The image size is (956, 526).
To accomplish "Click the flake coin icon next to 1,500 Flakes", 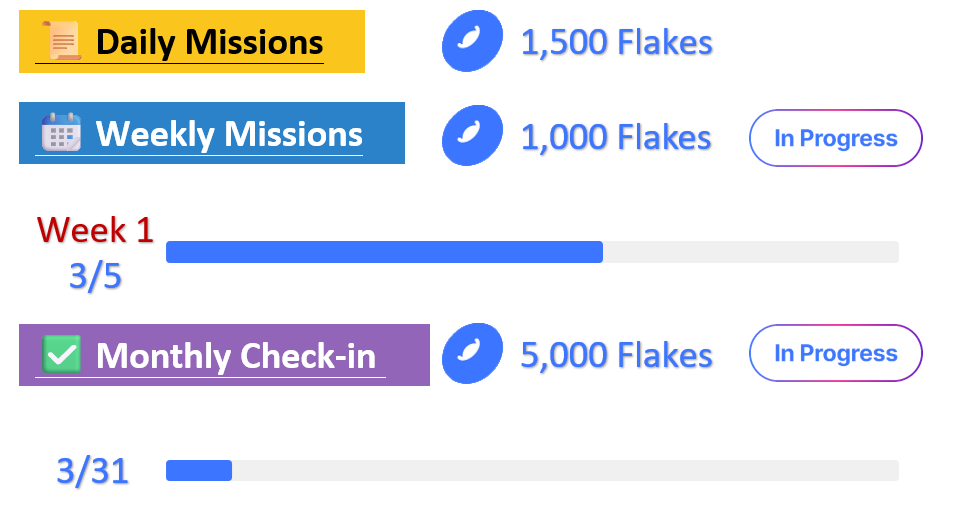I will point(473,41).
